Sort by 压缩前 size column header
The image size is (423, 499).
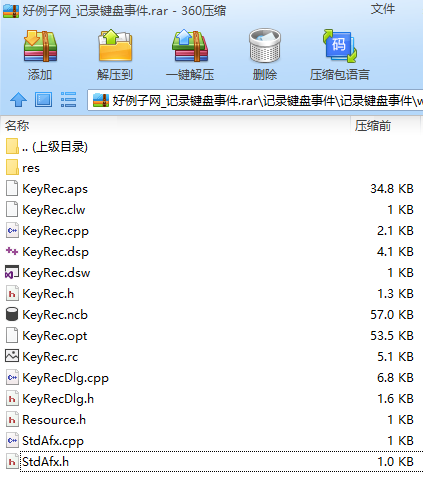point(373,126)
